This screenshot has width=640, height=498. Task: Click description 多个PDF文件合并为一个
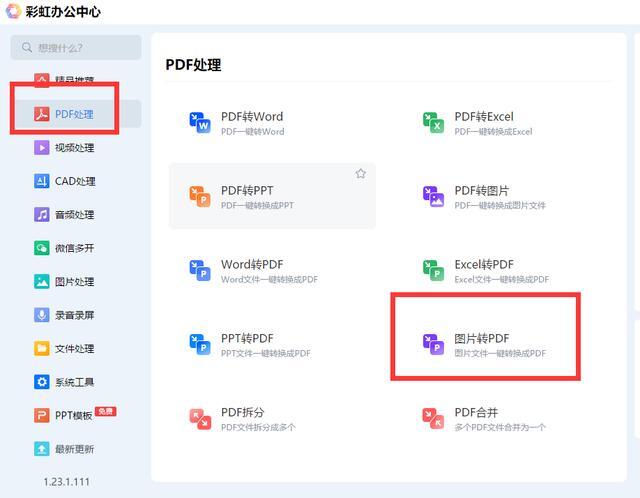(500, 427)
